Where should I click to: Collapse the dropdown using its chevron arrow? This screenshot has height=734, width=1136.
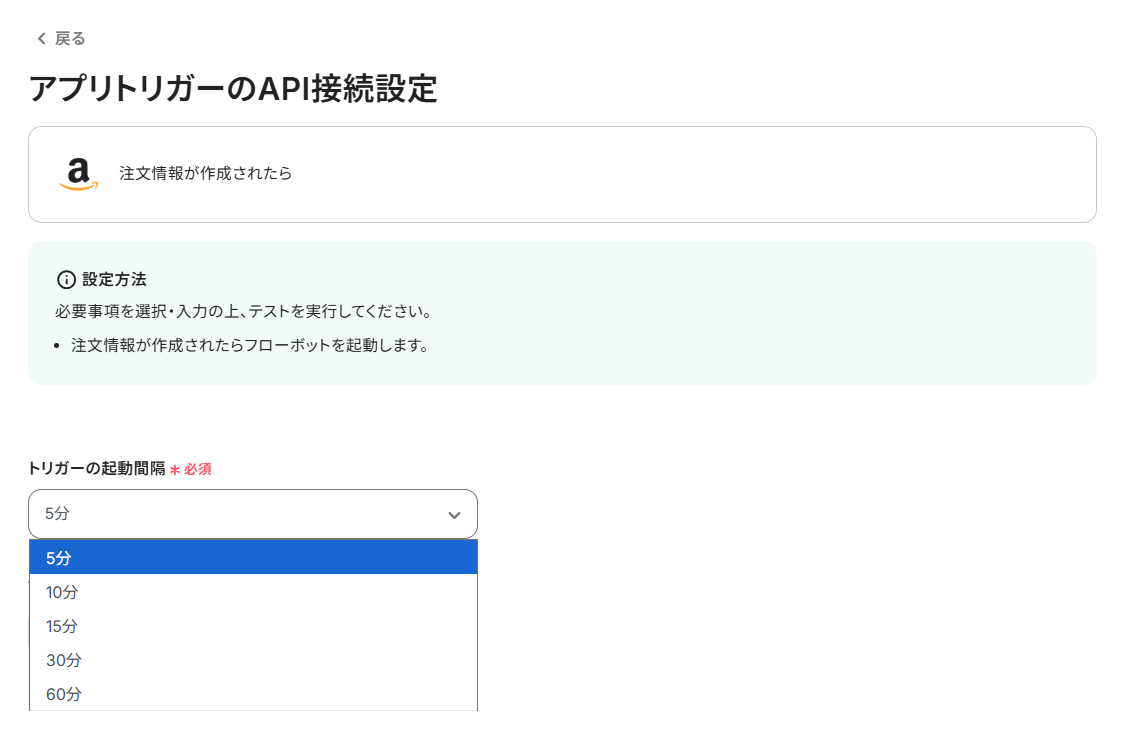point(454,515)
